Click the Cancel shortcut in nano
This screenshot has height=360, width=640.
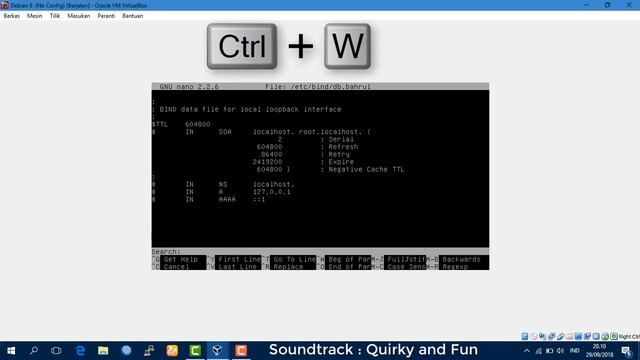coord(176,267)
